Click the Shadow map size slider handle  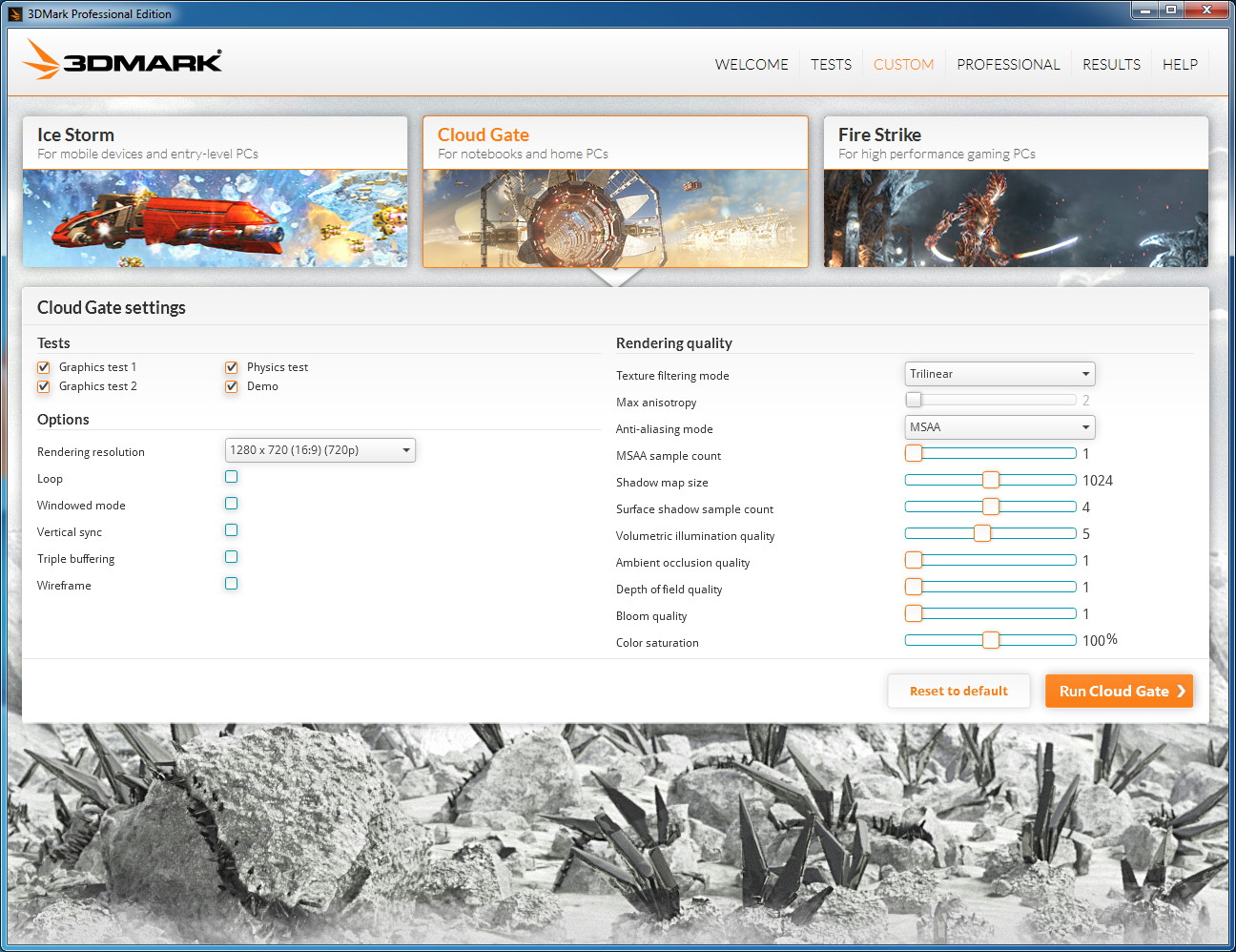(x=991, y=480)
